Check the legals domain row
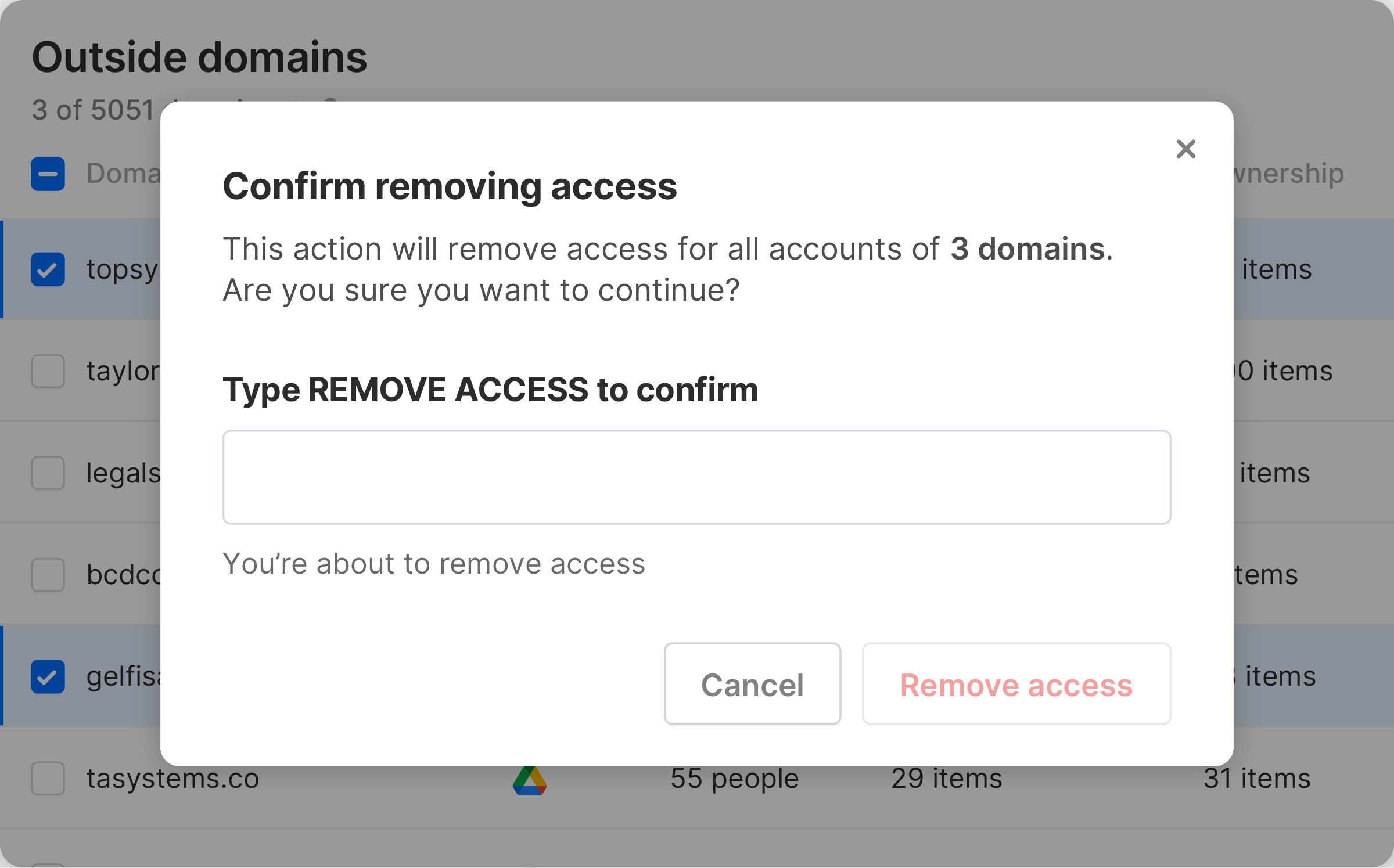Screen dimensions: 1394x868 click(x=47, y=473)
